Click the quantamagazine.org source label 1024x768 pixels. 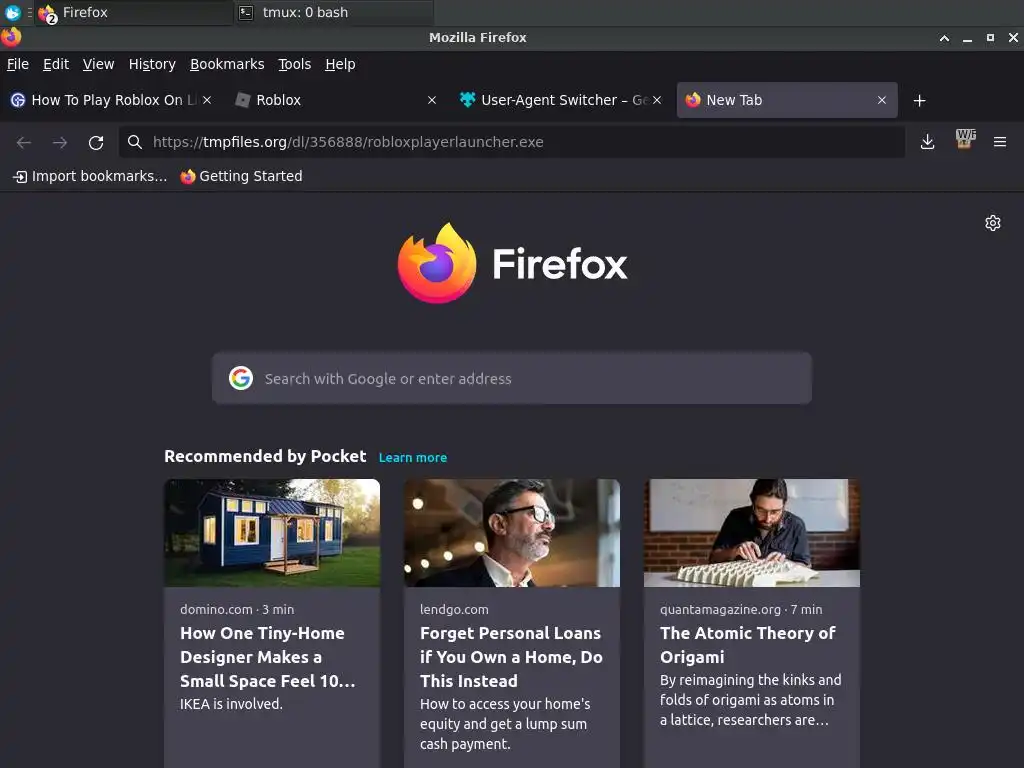coord(720,609)
